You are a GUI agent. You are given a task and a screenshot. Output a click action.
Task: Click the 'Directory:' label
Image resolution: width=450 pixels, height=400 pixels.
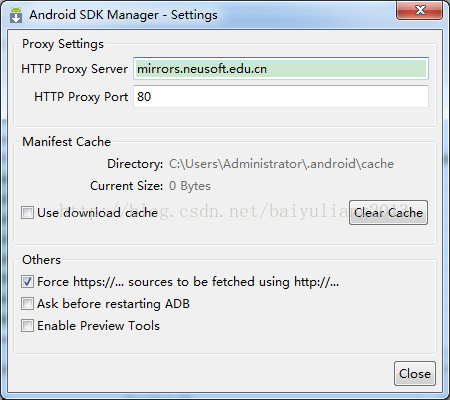[x=135, y=164]
